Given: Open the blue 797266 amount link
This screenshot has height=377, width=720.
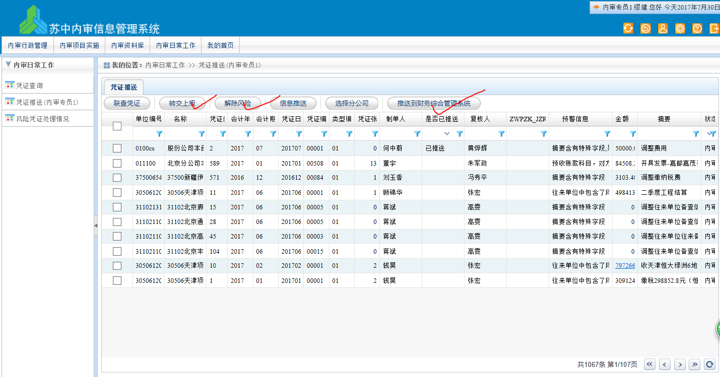Looking at the screenshot, I should (x=625, y=266).
